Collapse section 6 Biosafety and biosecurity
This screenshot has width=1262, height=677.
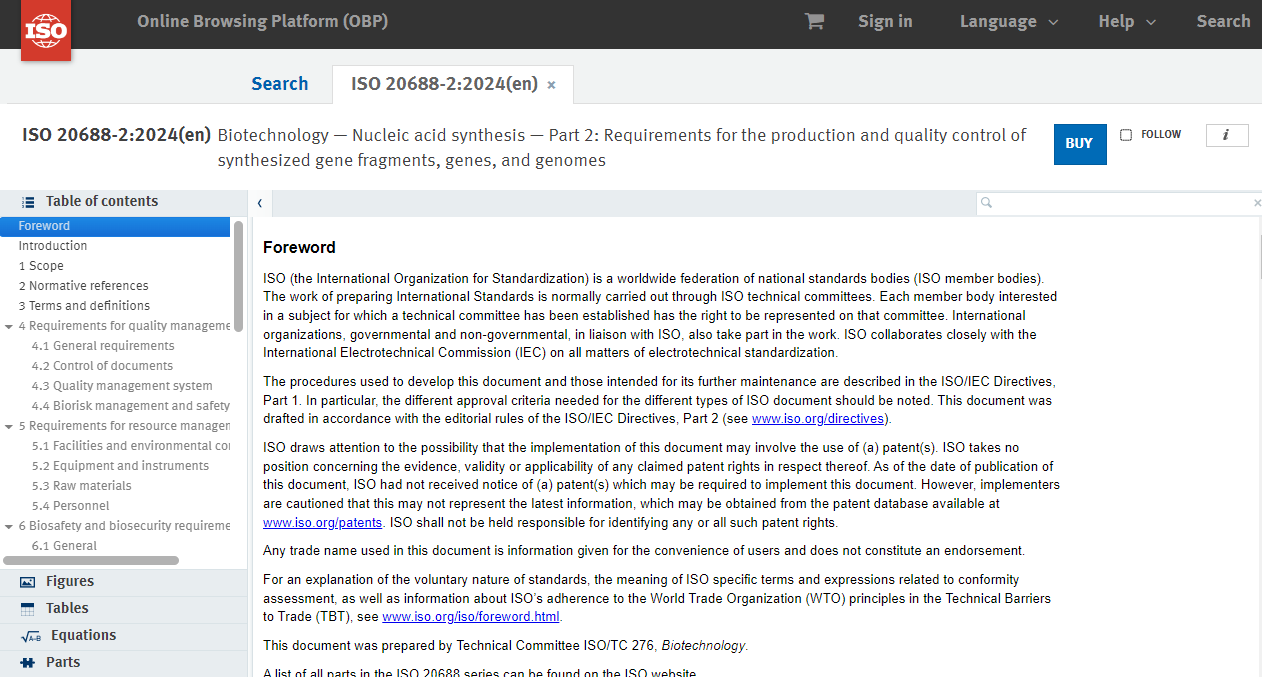tap(9, 526)
